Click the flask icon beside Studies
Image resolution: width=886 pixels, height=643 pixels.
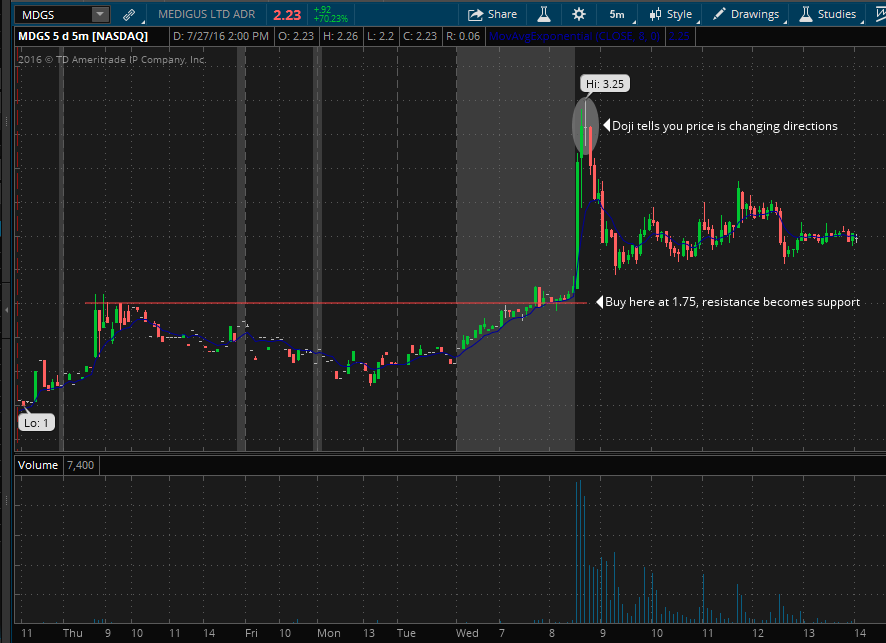click(x=806, y=14)
